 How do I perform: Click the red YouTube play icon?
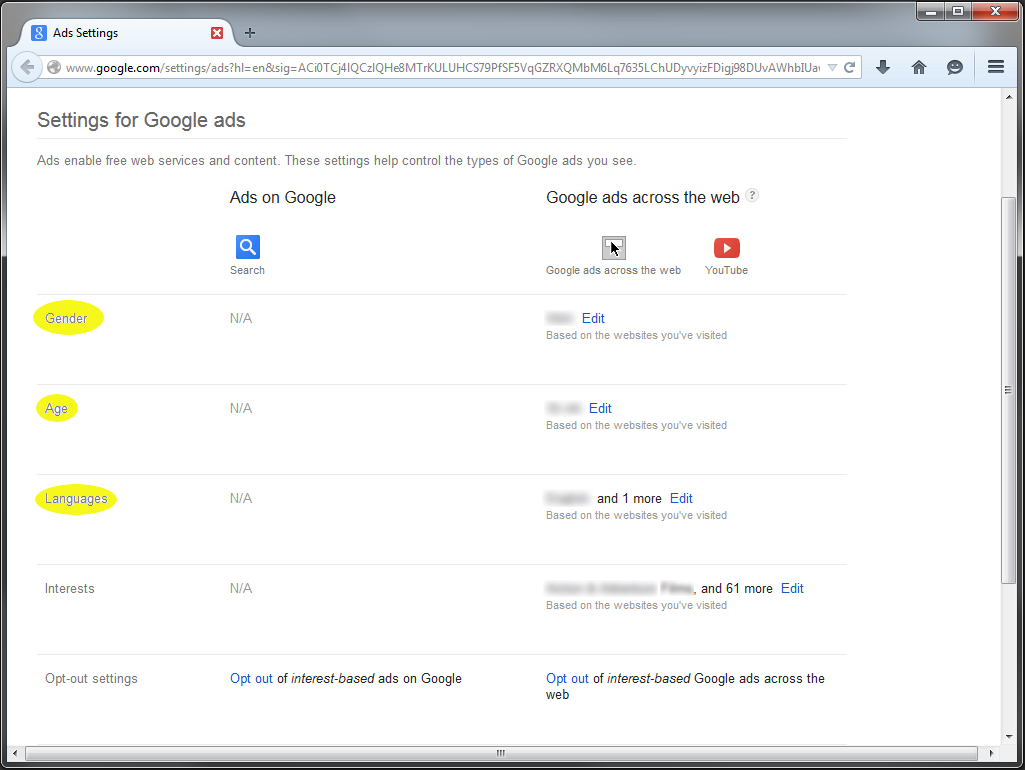point(726,248)
